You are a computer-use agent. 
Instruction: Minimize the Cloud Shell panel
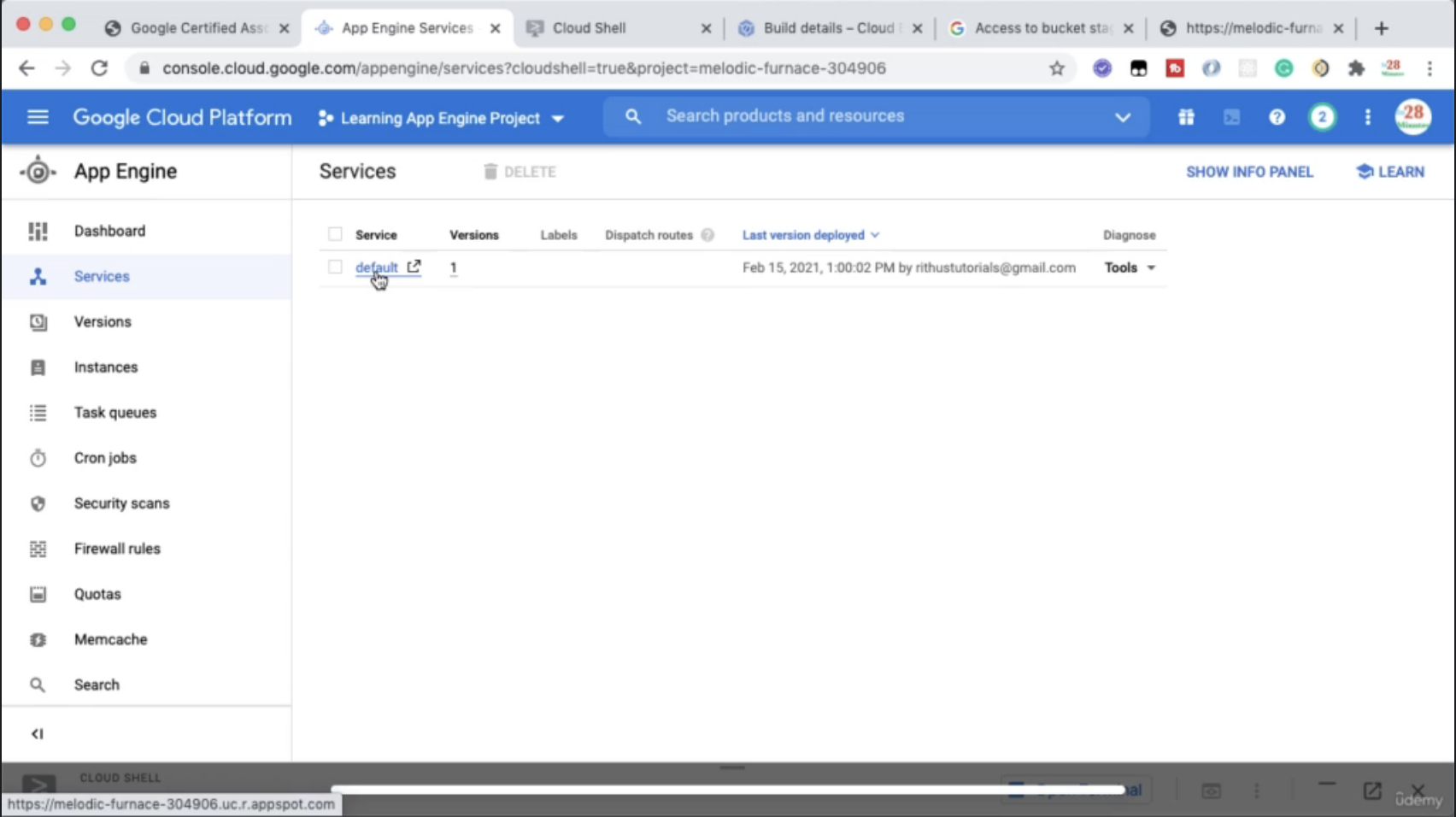click(1327, 785)
